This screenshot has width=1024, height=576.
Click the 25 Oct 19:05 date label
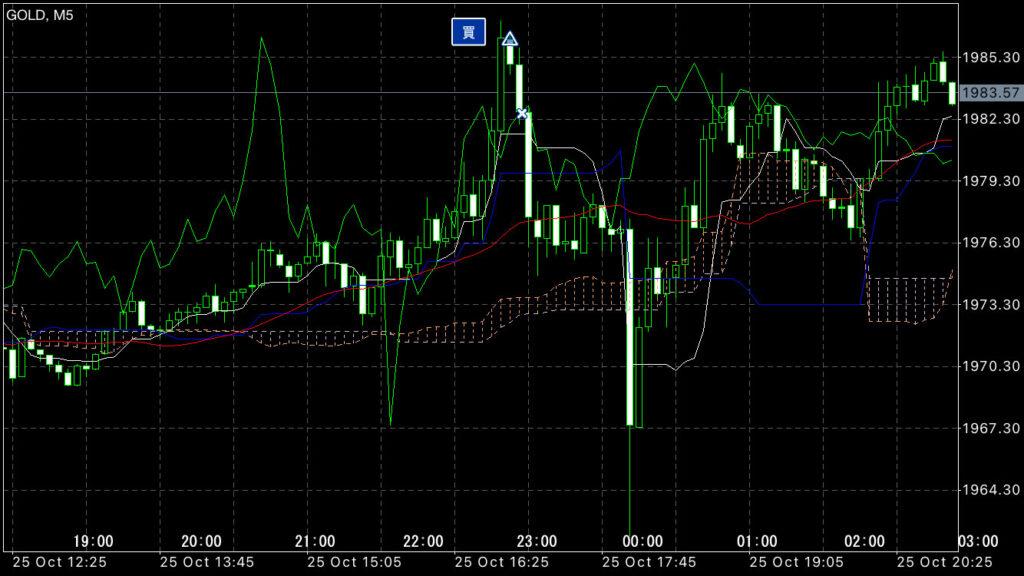797,562
